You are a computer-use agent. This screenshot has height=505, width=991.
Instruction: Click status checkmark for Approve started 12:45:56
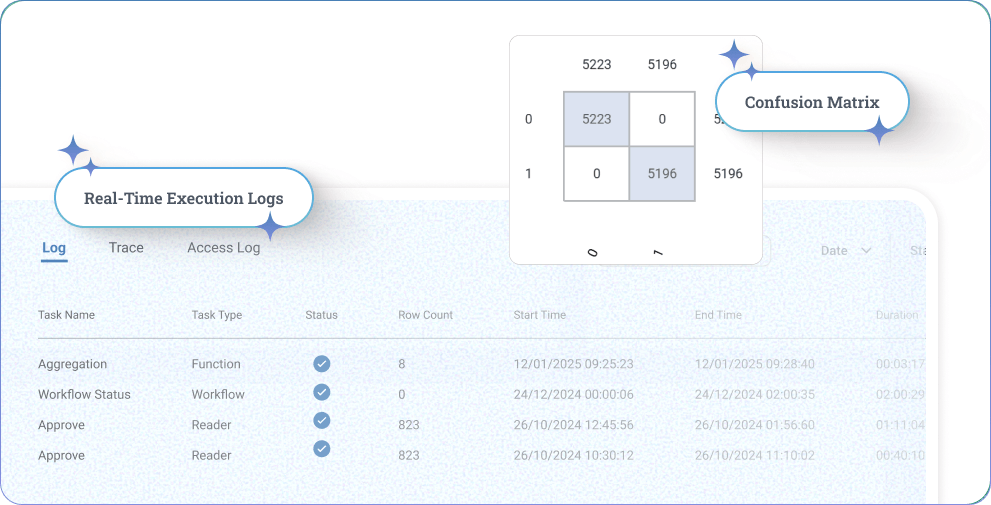click(x=322, y=420)
